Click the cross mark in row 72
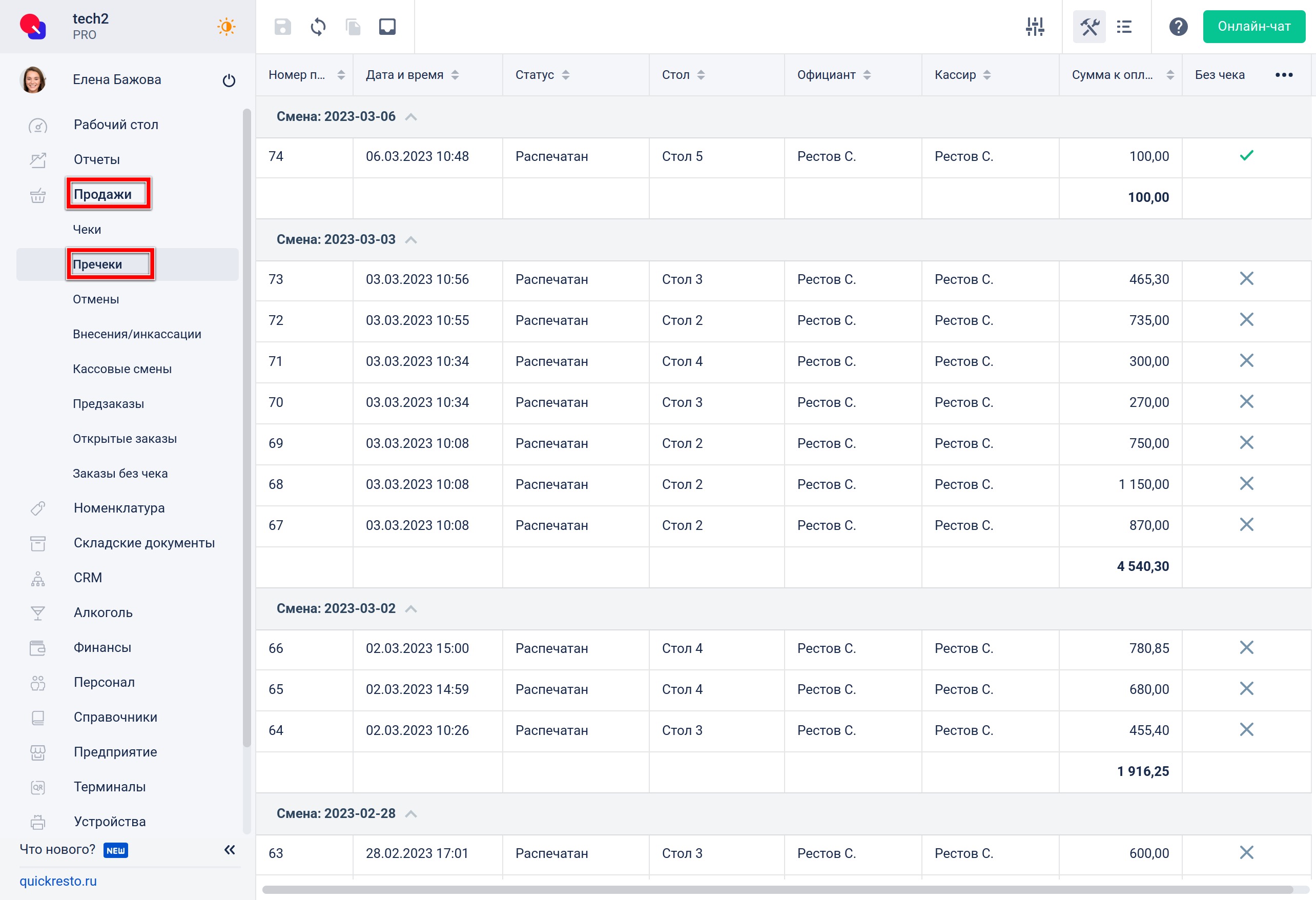 pyautogui.click(x=1247, y=319)
